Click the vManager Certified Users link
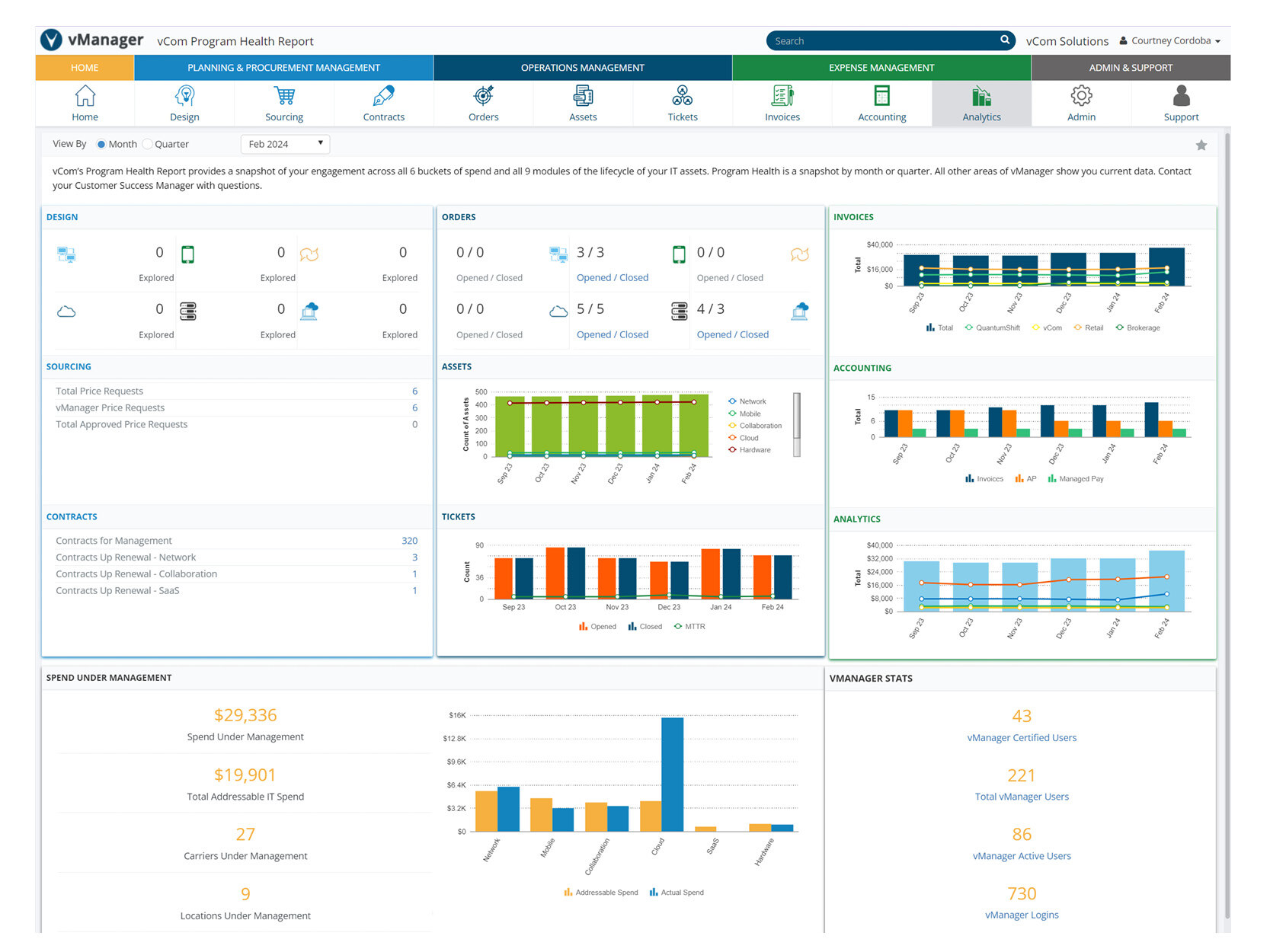This screenshot has height=952, width=1270. click(x=1021, y=738)
